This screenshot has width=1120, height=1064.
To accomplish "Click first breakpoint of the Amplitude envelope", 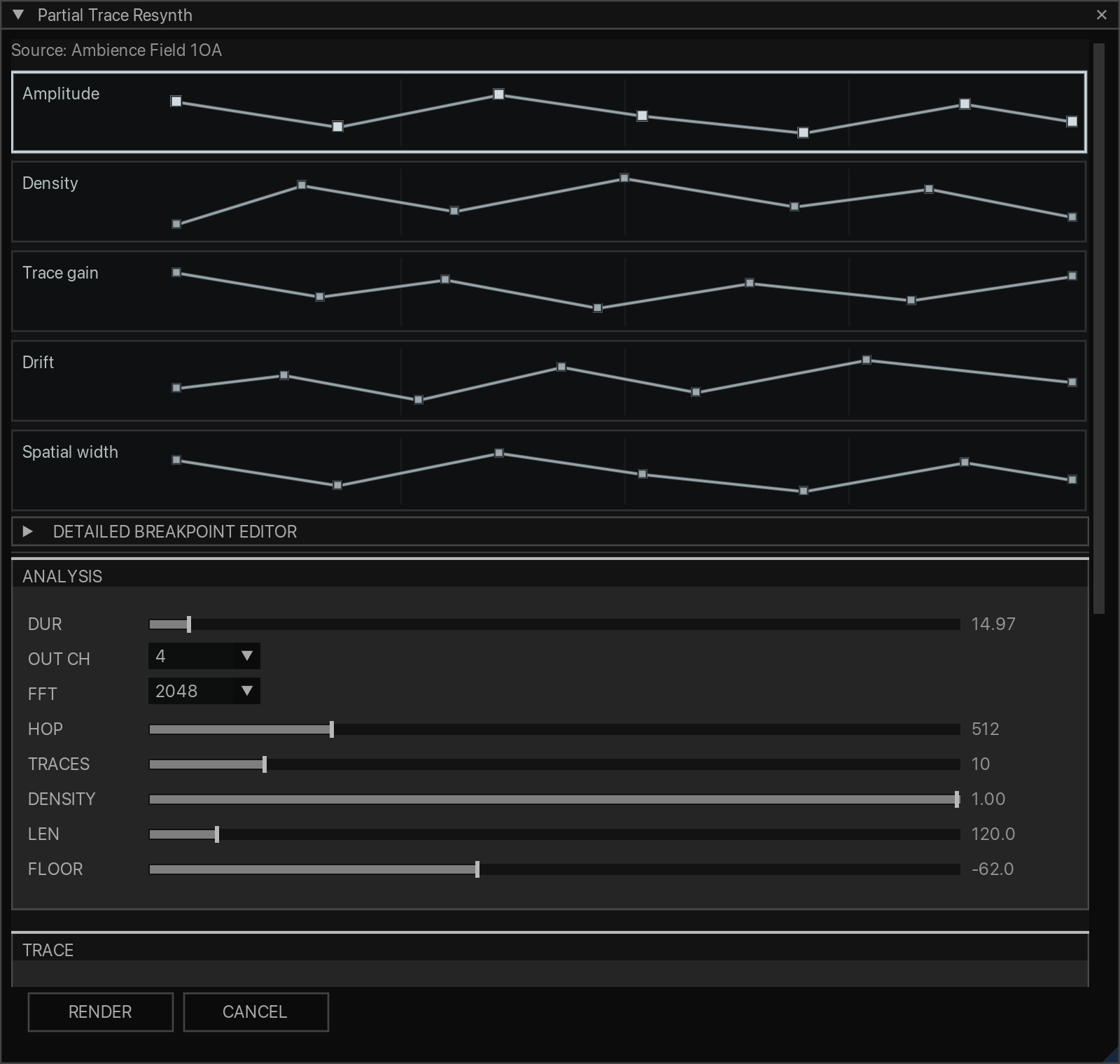I will pos(176,101).
